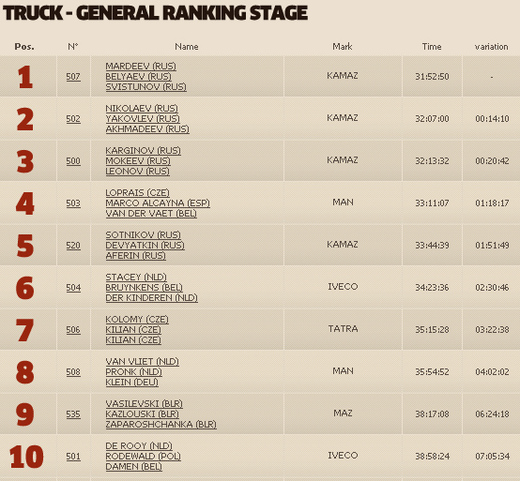The width and height of the screenshot is (520, 481).
Task: Select truck number 506 link
Action: [x=73, y=330]
